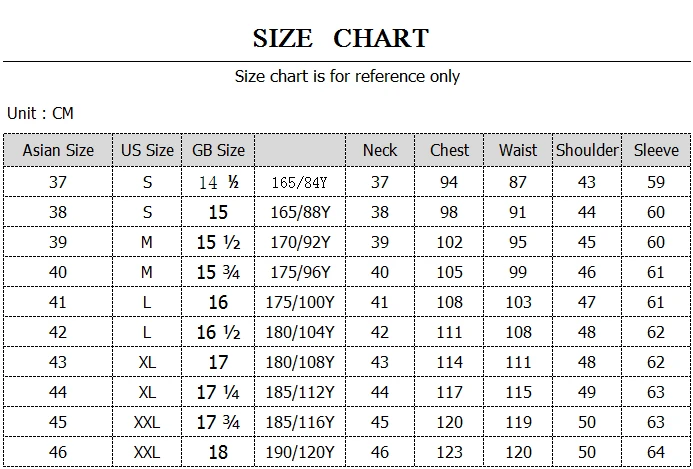Select the GB Size column header
Image resolution: width=693 pixels, height=469 pixels.
[x=218, y=150]
